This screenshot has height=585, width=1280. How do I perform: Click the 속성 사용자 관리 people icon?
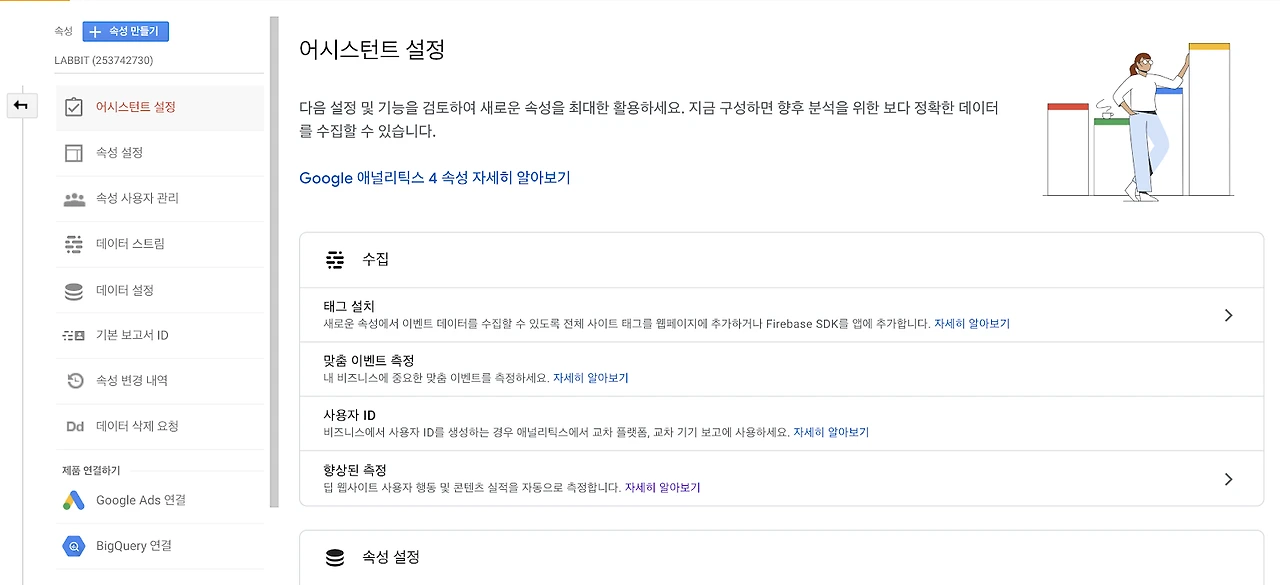[74, 199]
